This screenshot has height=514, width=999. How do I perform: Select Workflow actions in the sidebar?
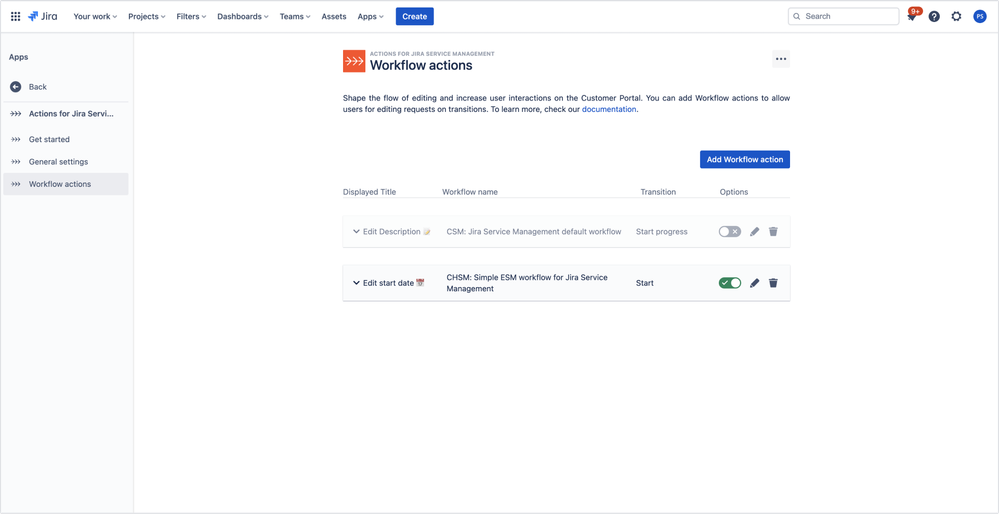point(66,184)
